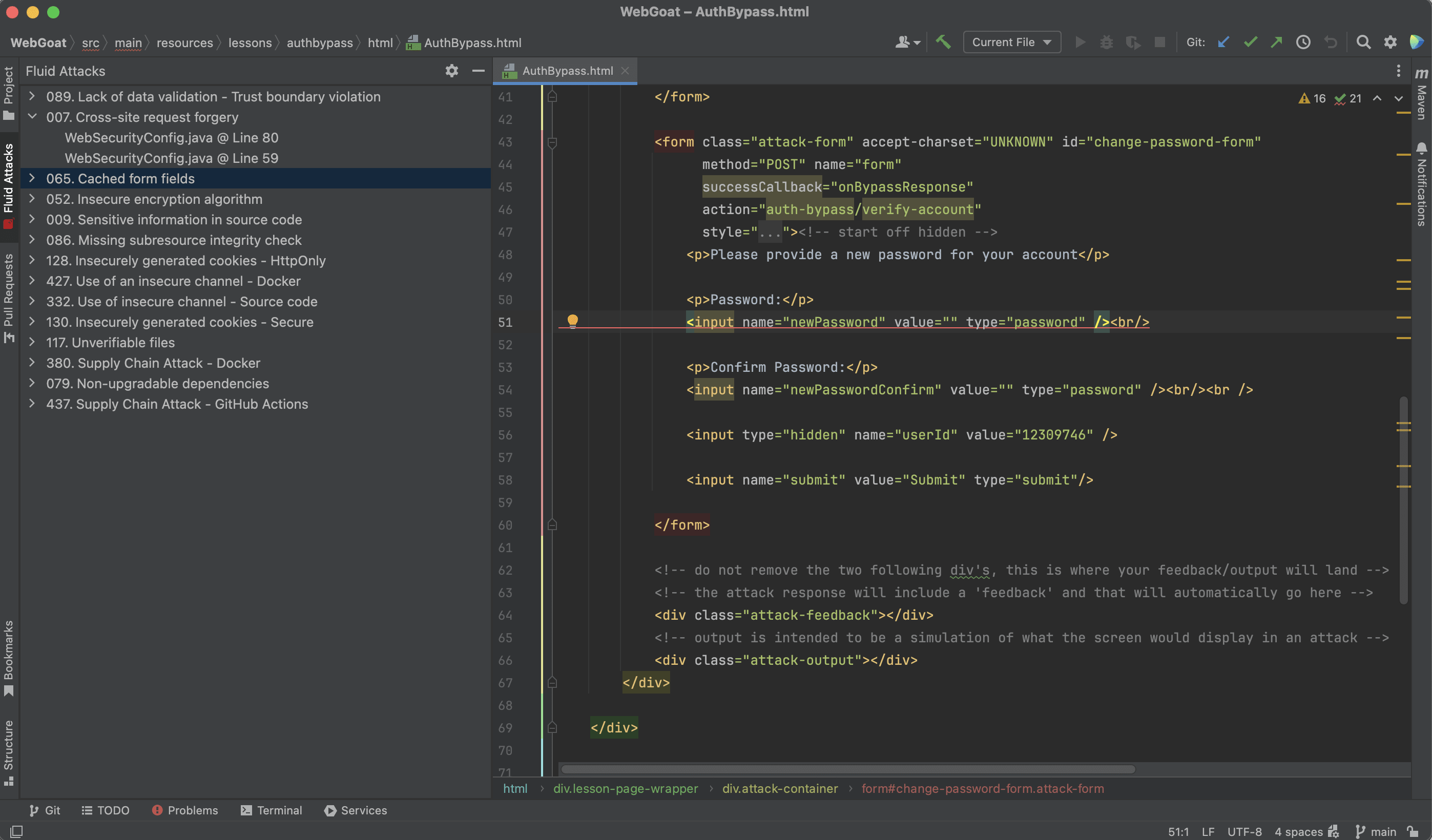Expand 009 Sensitive information in source code
Screen dimensions: 1432x840
tap(32, 219)
